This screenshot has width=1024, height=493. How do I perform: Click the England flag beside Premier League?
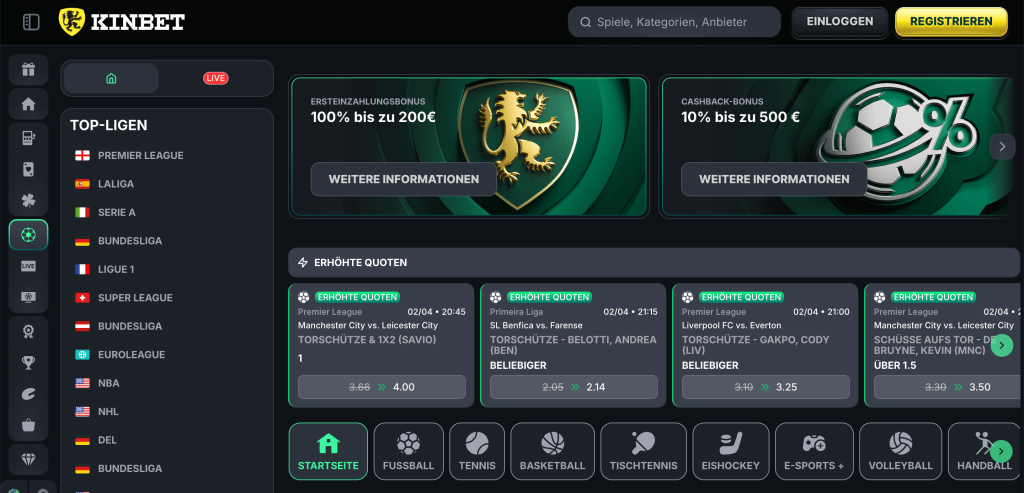tap(82, 155)
